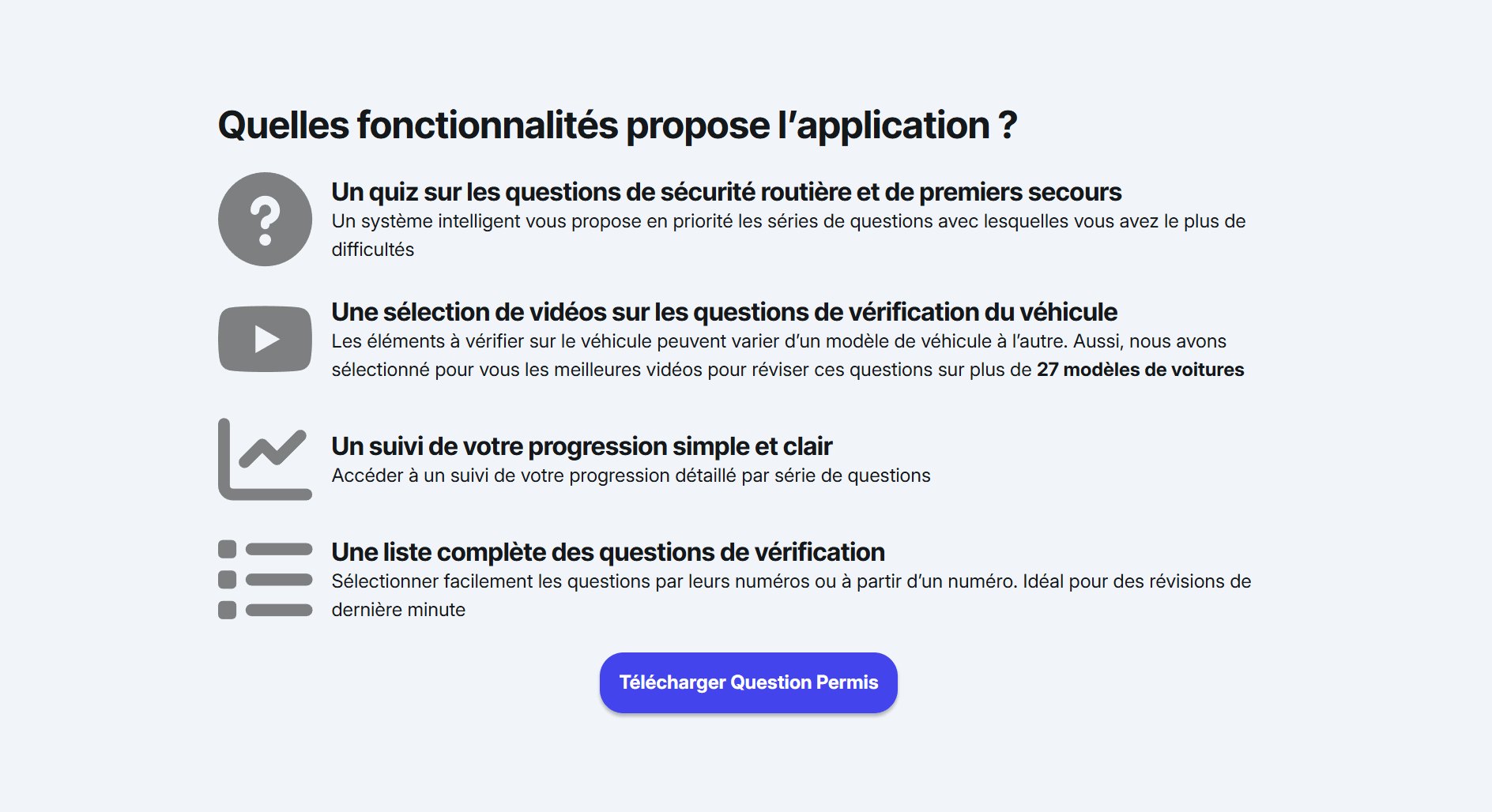Click the bulleted list icon
Image resolution: width=1492 pixels, height=812 pixels.
pyautogui.click(x=265, y=580)
